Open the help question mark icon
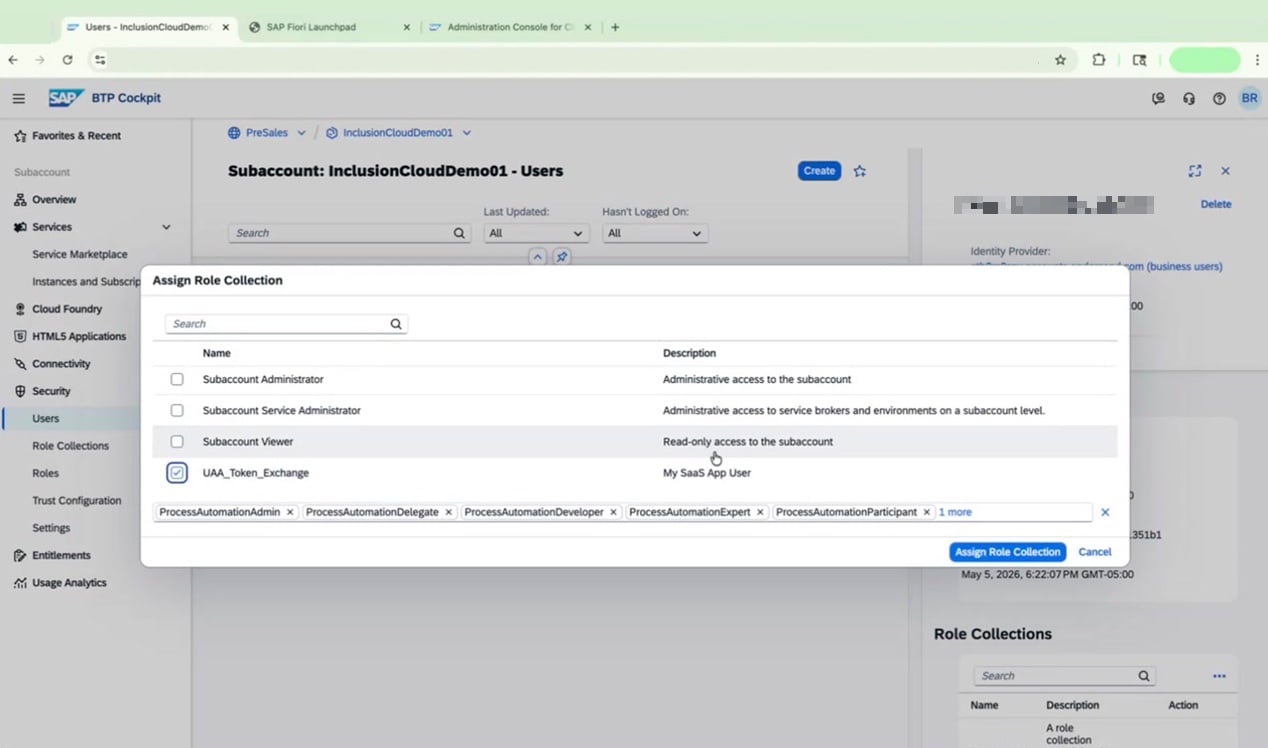The height and width of the screenshot is (748, 1268). (1219, 98)
